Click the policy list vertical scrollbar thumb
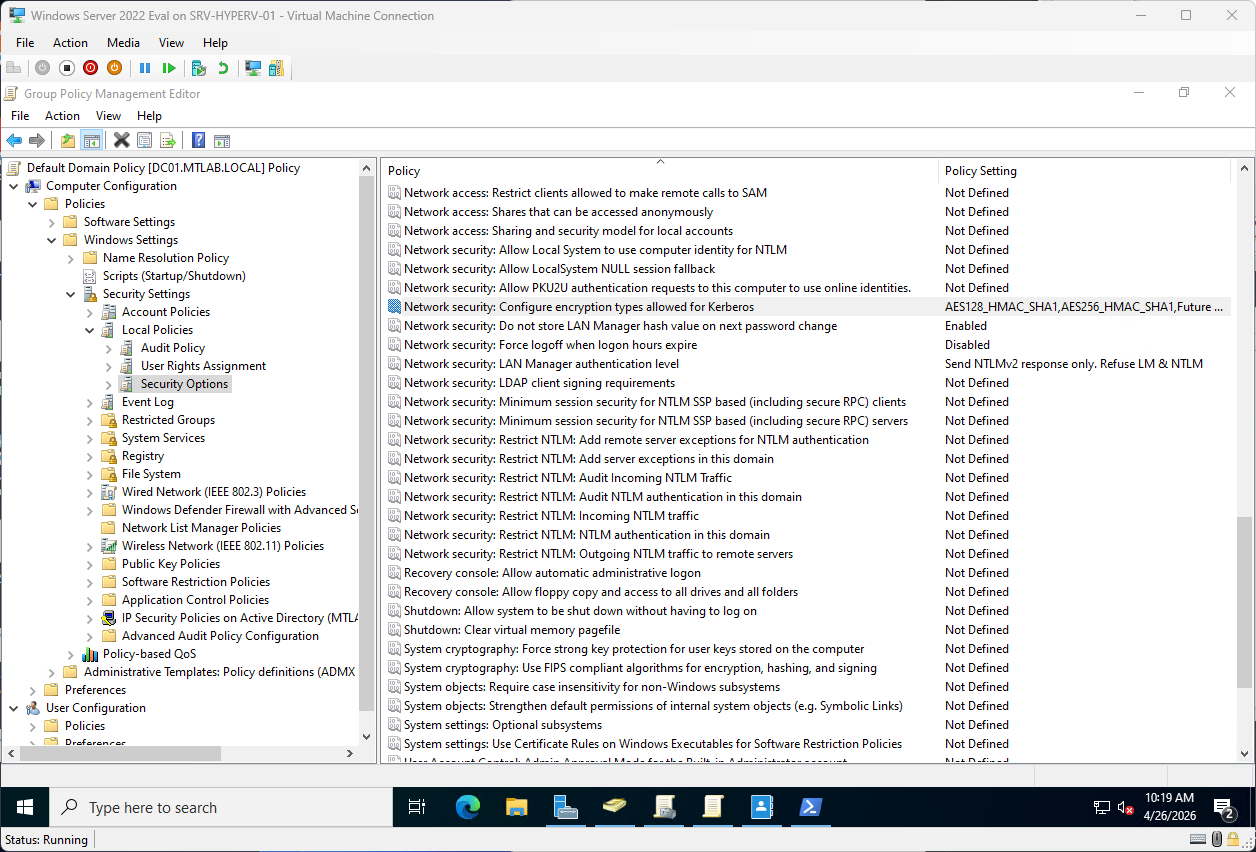Image resolution: width=1256 pixels, height=852 pixels. tap(1244, 602)
